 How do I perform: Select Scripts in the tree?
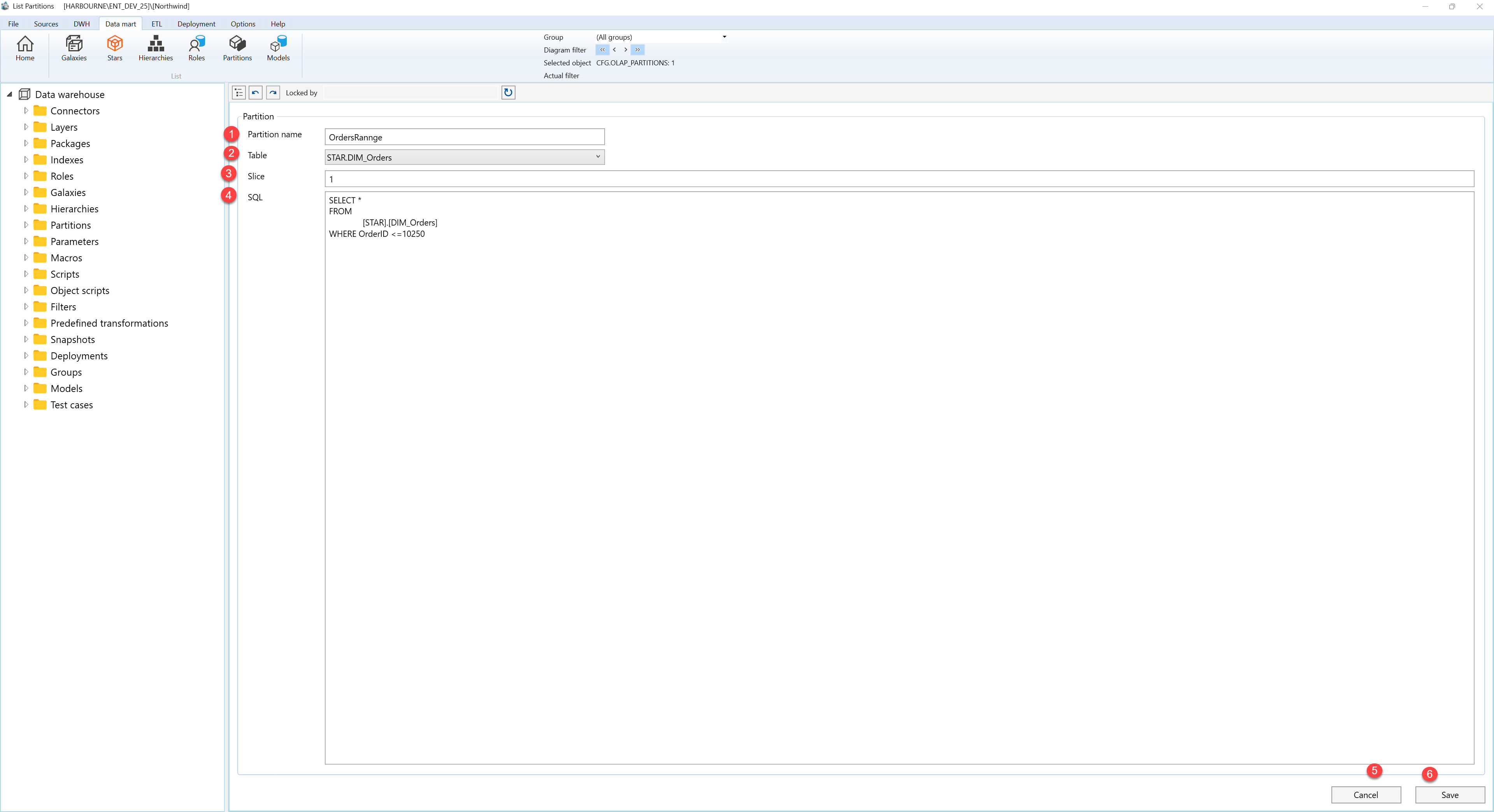65,273
